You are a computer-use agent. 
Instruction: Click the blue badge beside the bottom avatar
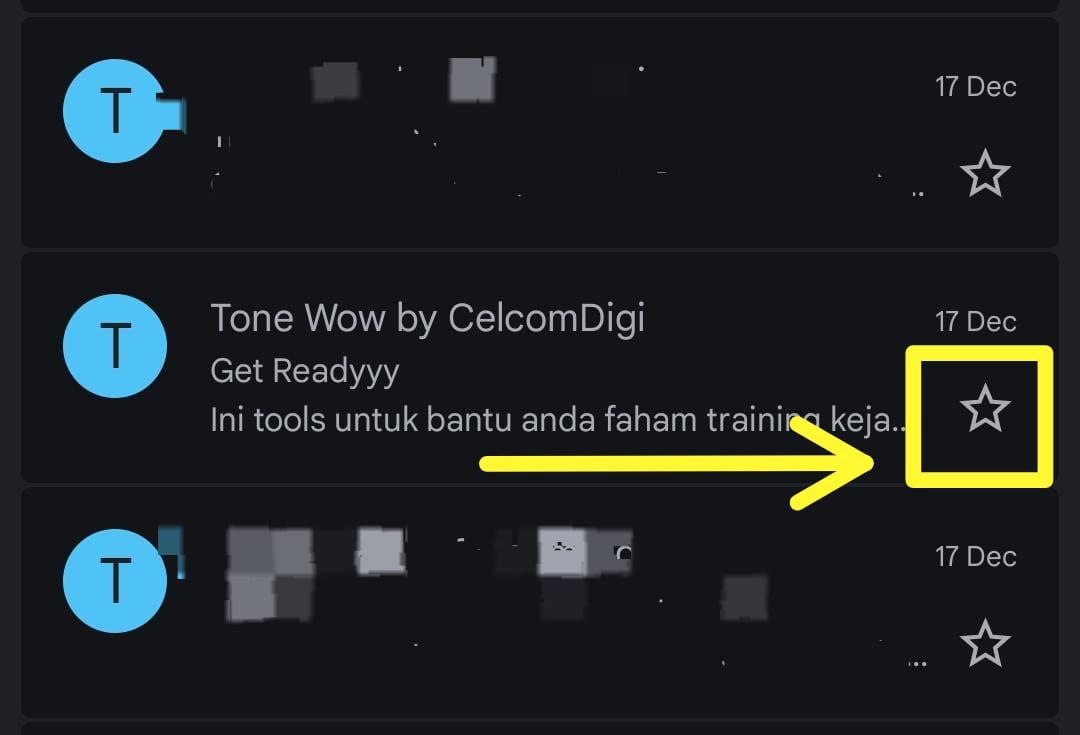click(172, 552)
